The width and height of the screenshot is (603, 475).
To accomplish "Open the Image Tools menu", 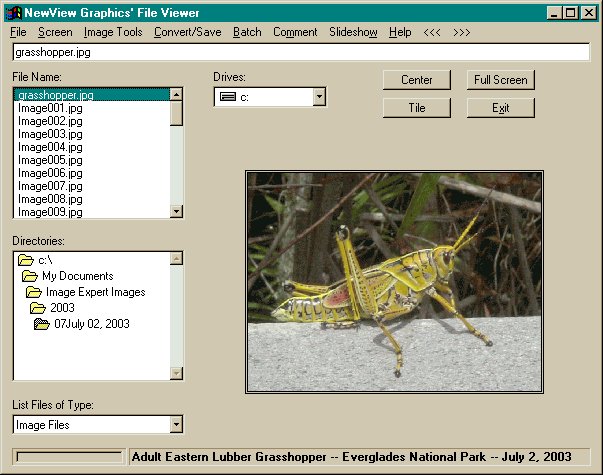I will click(113, 32).
